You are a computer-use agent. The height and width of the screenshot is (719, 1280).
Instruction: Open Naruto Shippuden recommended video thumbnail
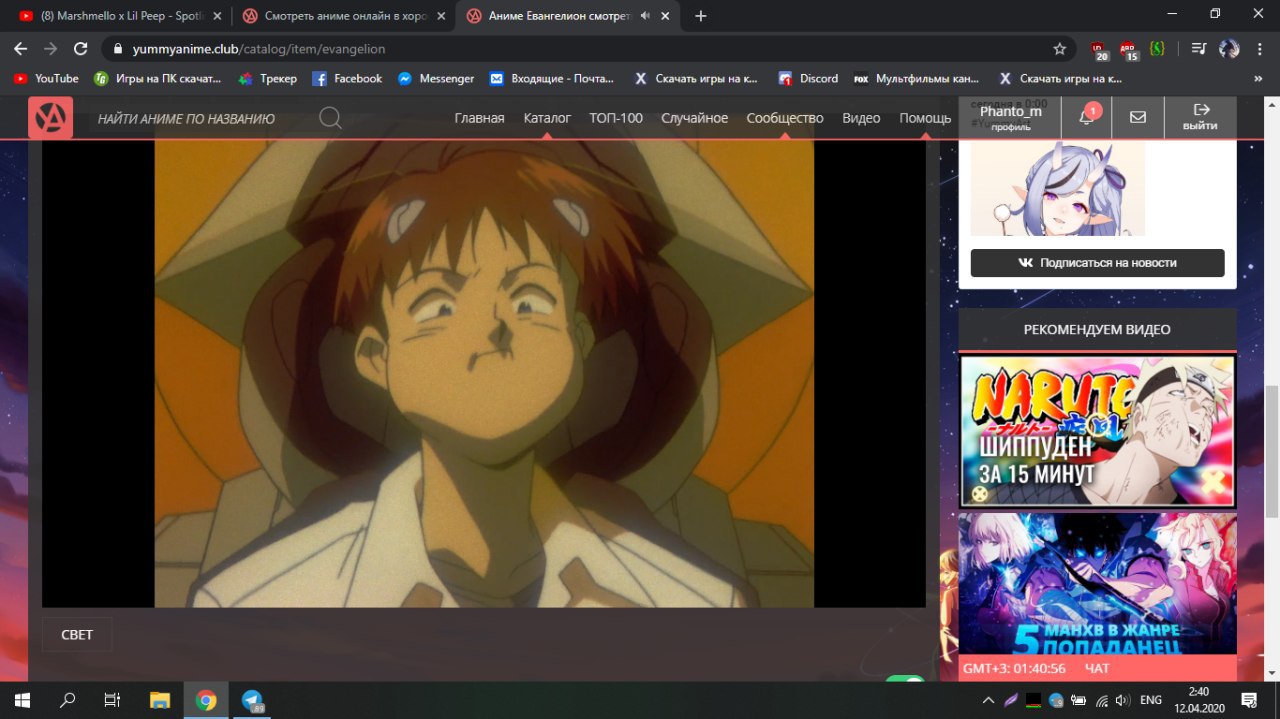1097,431
